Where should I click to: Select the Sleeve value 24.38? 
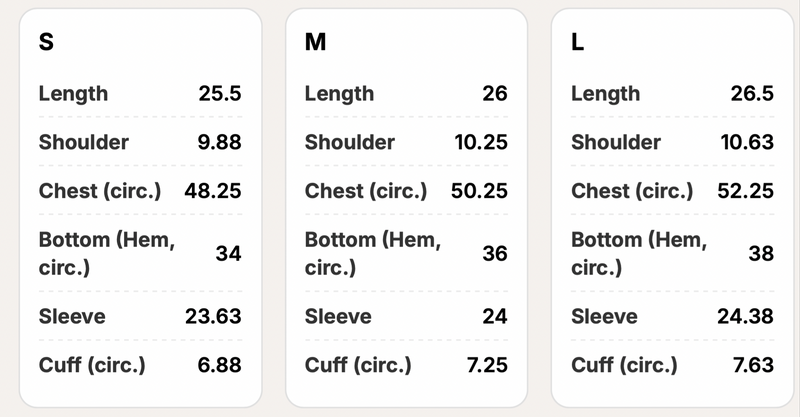coord(746,317)
